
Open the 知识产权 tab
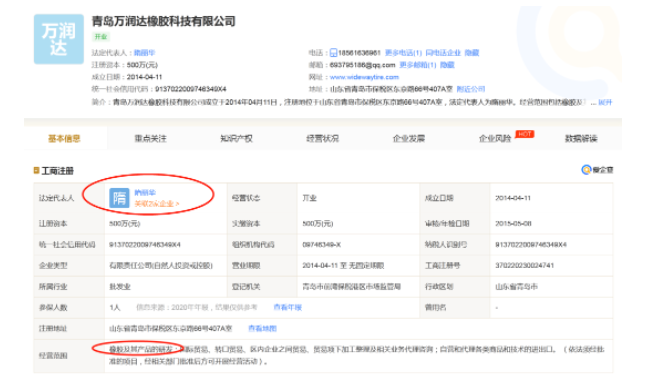[237, 138]
